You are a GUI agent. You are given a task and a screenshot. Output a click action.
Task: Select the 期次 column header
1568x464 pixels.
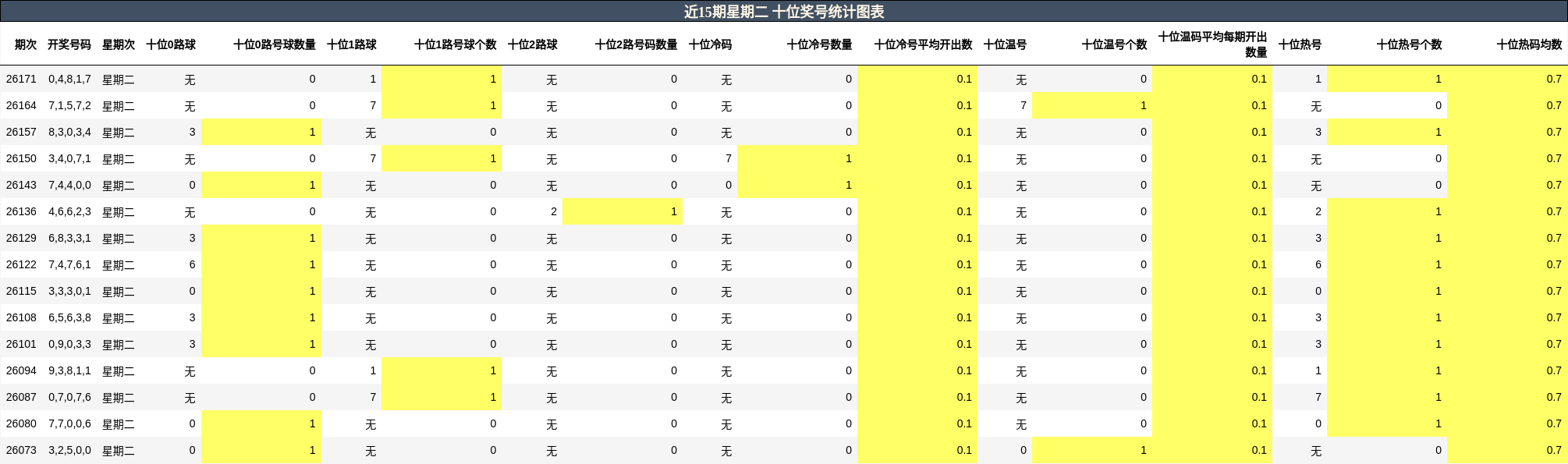26,44
